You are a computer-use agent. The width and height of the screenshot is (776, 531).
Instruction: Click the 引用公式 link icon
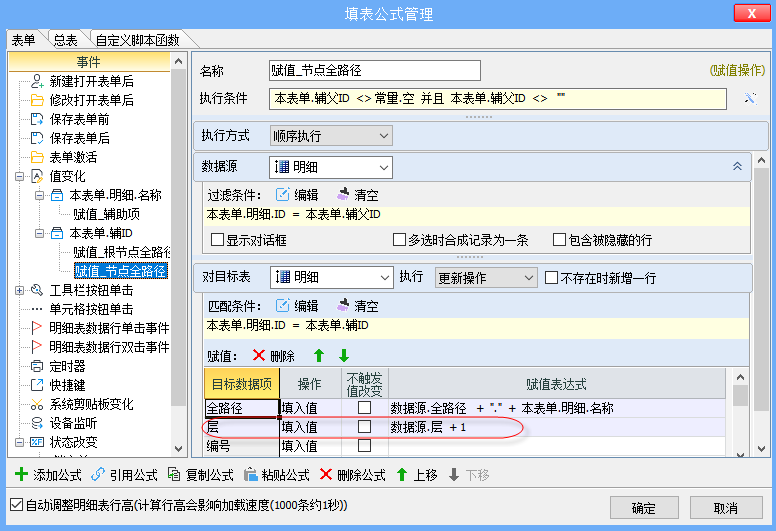tap(98, 475)
